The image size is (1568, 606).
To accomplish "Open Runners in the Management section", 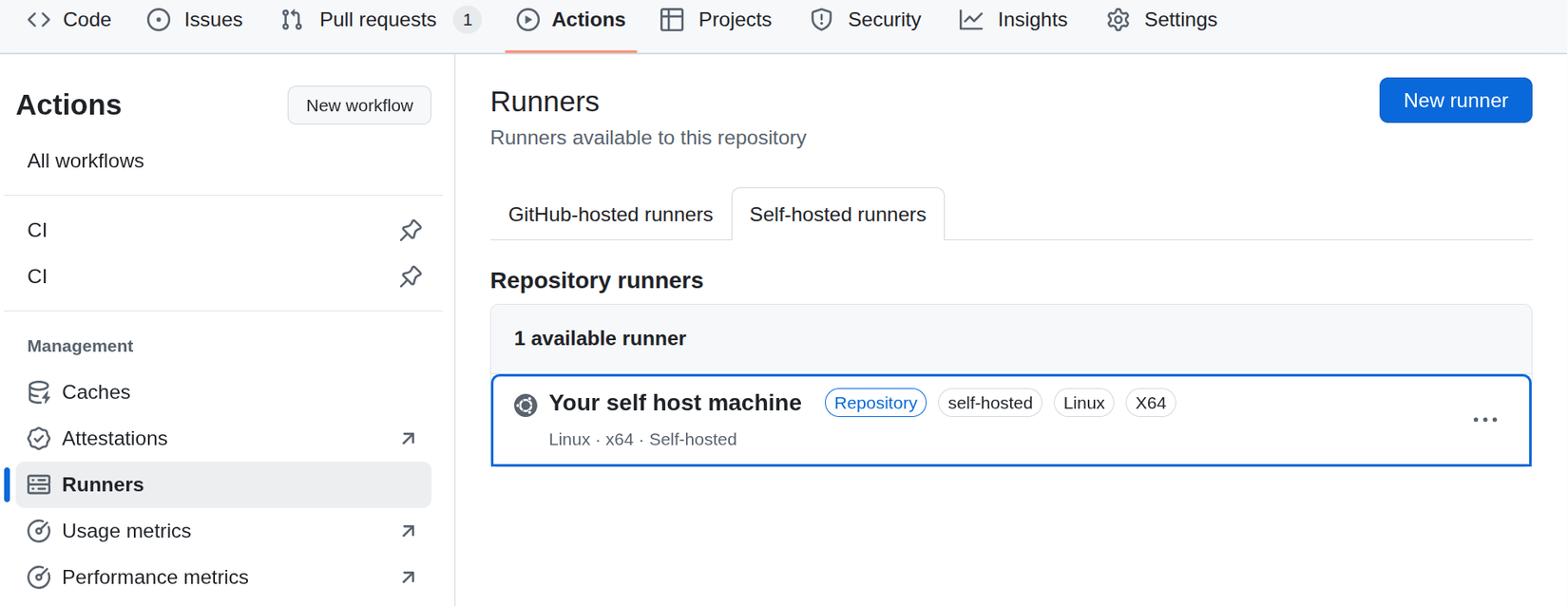I will (x=103, y=484).
